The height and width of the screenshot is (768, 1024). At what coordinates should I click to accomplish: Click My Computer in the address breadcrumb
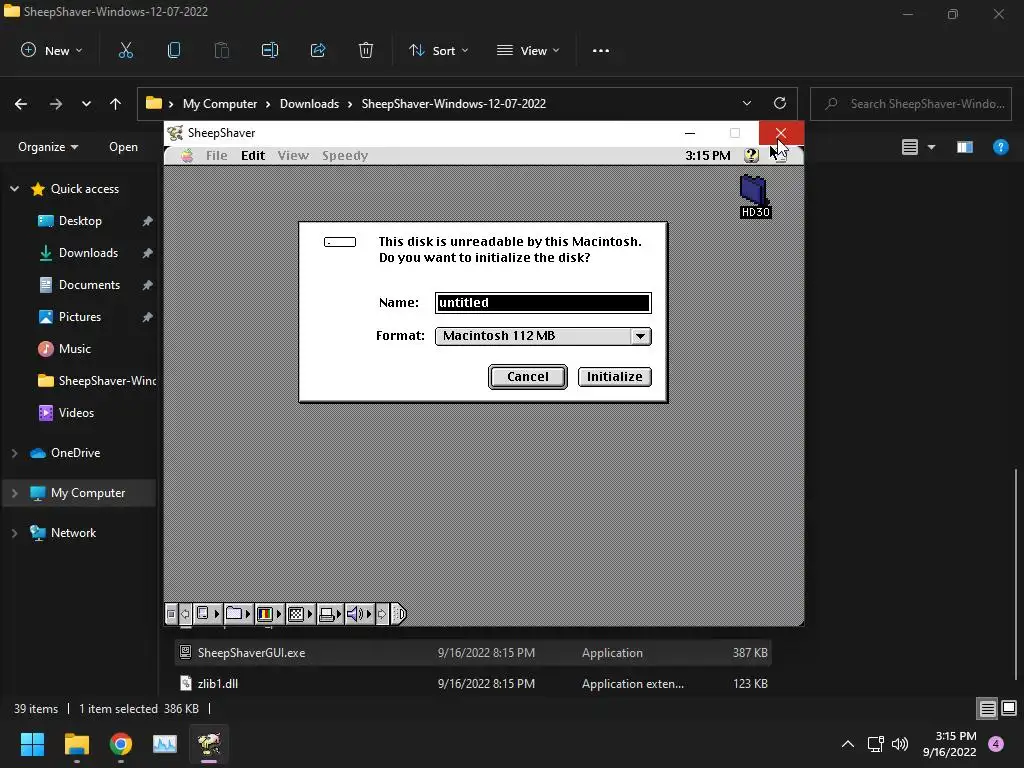(220, 104)
